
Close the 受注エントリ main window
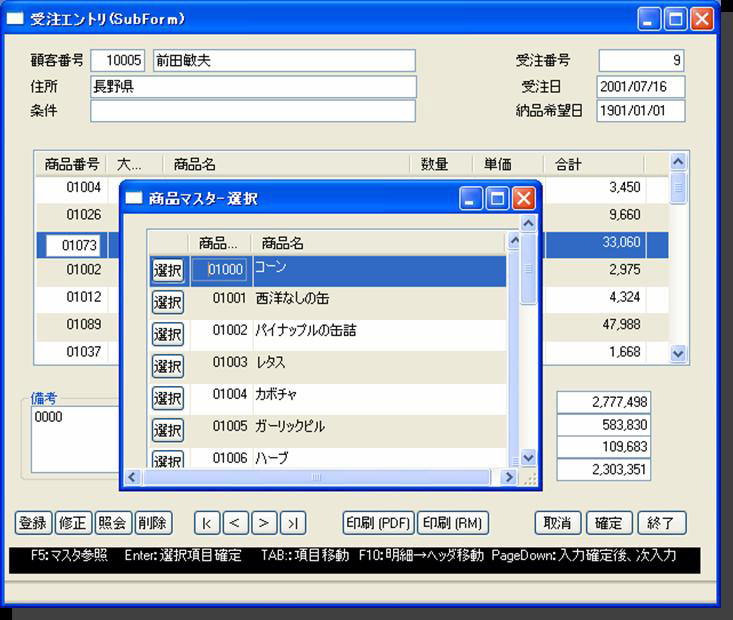pyautogui.click(x=702, y=19)
